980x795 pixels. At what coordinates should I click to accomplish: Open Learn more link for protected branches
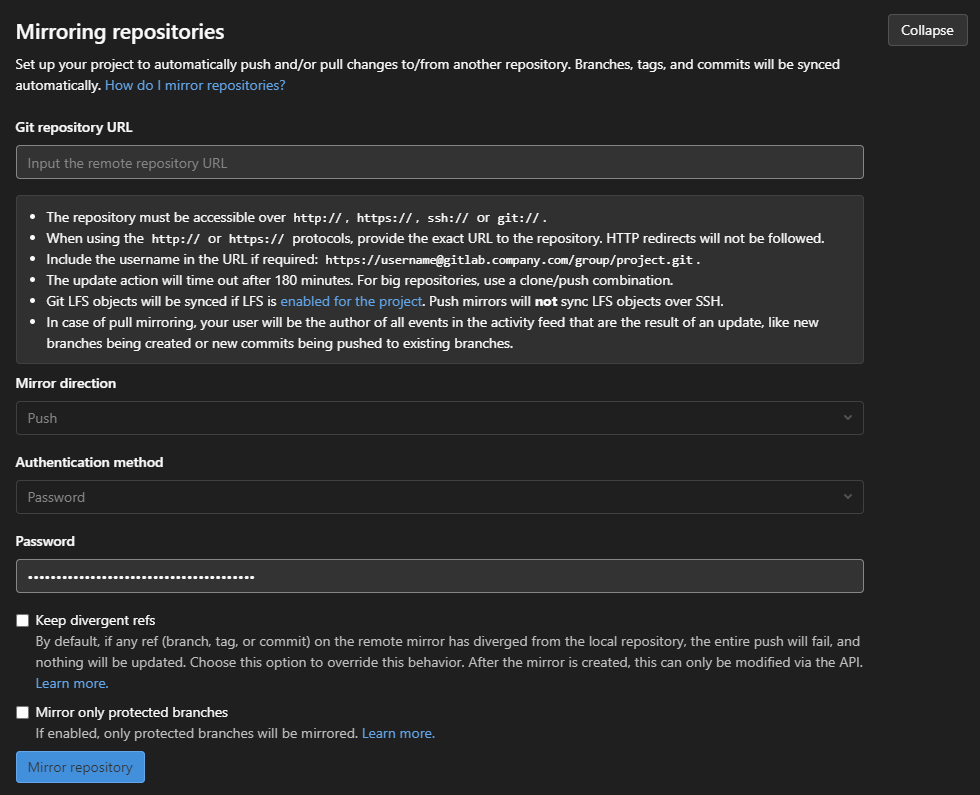pyautogui.click(x=398, y=733)
